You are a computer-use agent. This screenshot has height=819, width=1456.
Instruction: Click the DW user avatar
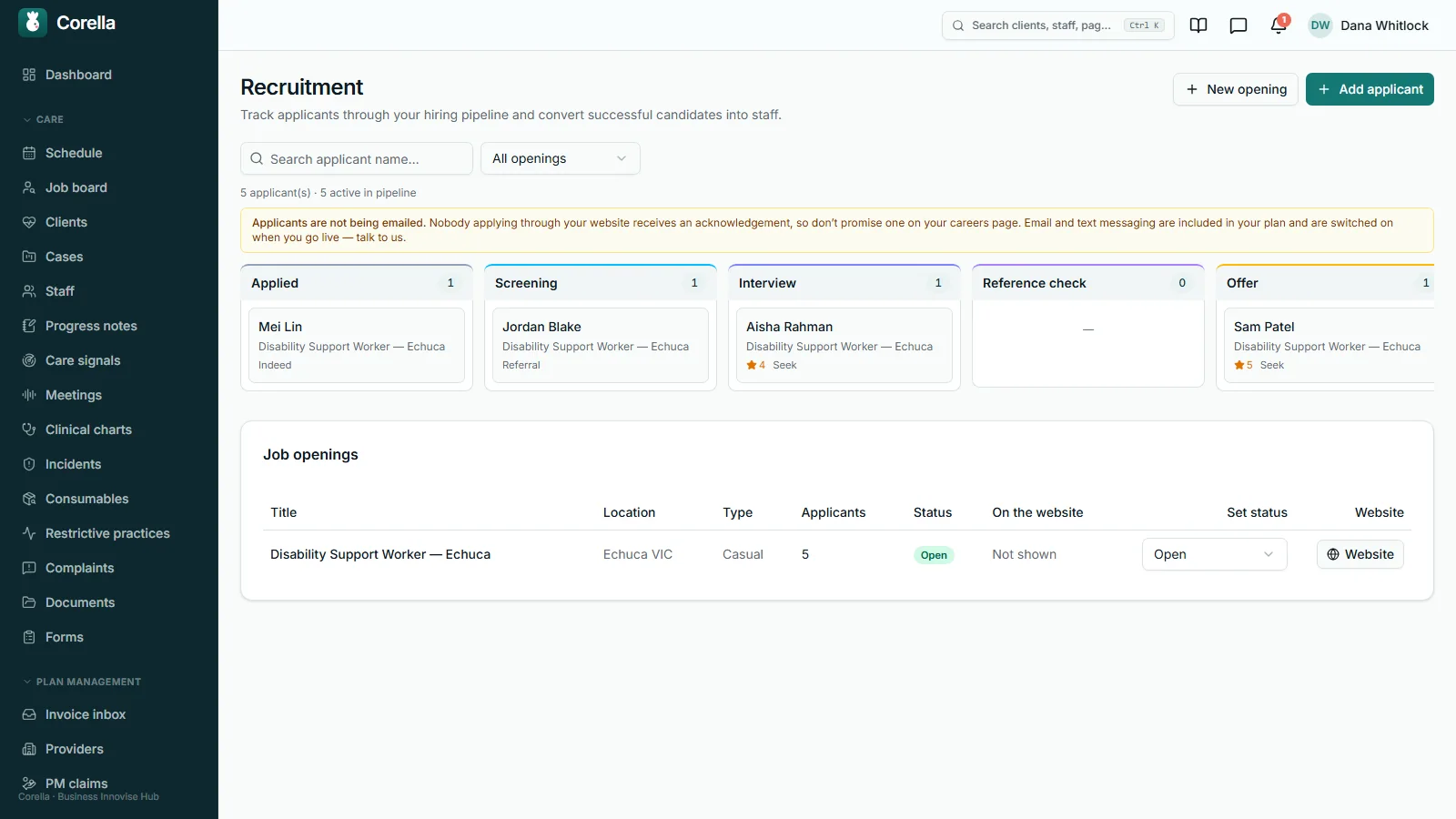[1320, 25]
